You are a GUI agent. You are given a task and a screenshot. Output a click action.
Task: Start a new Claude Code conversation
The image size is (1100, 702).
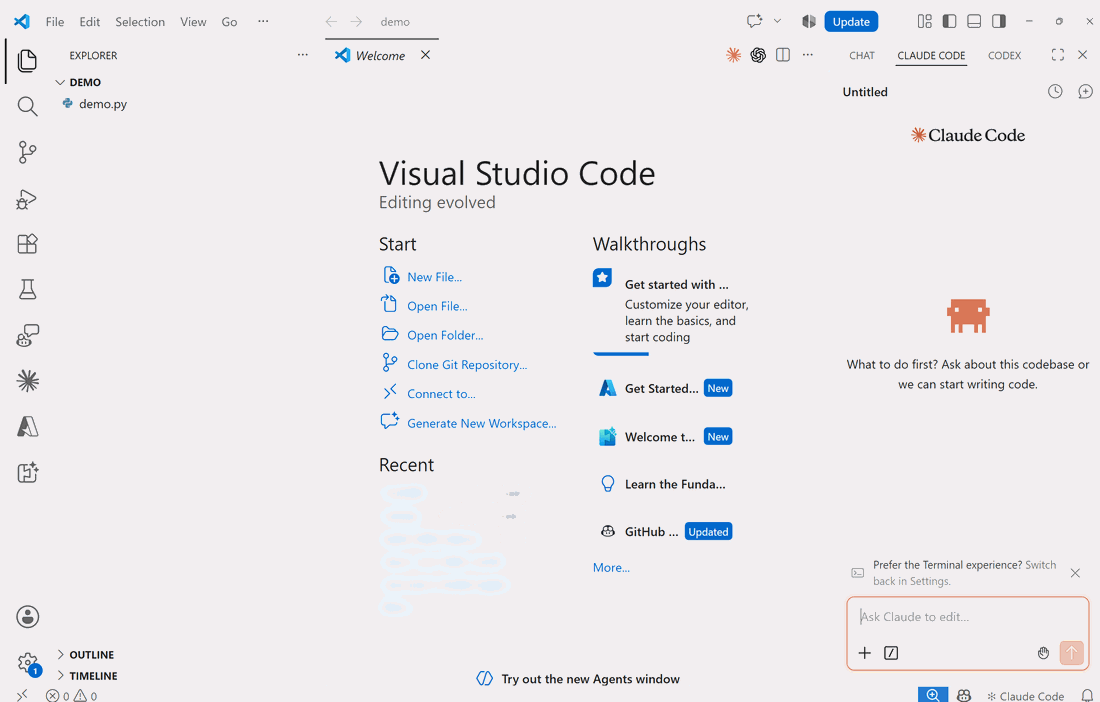pos(1085,91)
